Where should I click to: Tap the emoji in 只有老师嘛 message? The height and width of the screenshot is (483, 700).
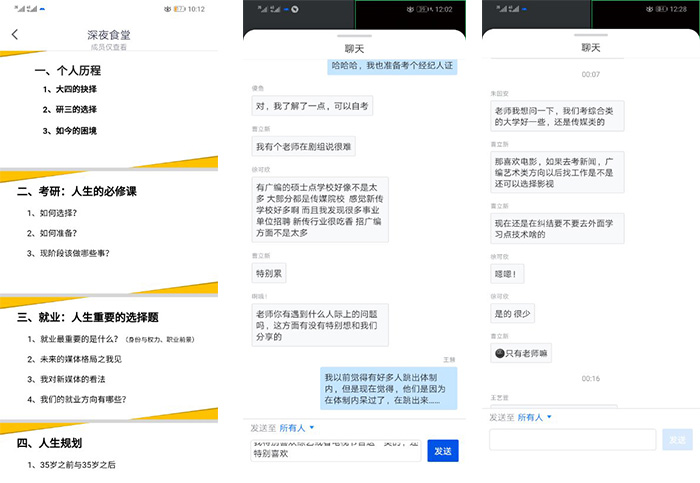pyautogui.click(x=499, y=353)
